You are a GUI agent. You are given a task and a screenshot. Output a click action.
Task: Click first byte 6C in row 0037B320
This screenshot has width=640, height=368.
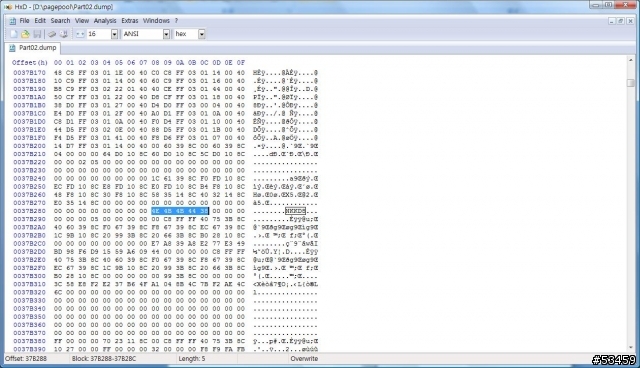click(x=58, y=293)
